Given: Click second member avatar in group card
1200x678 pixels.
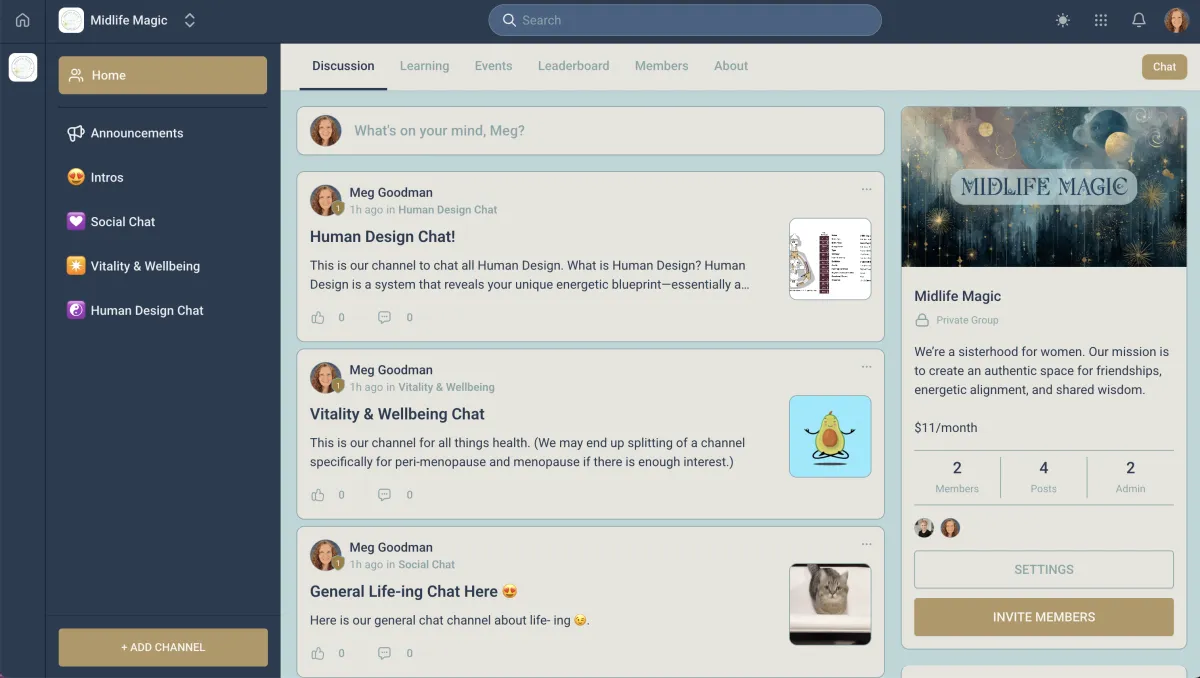Looking at the screenshot, I should point(950,528).
